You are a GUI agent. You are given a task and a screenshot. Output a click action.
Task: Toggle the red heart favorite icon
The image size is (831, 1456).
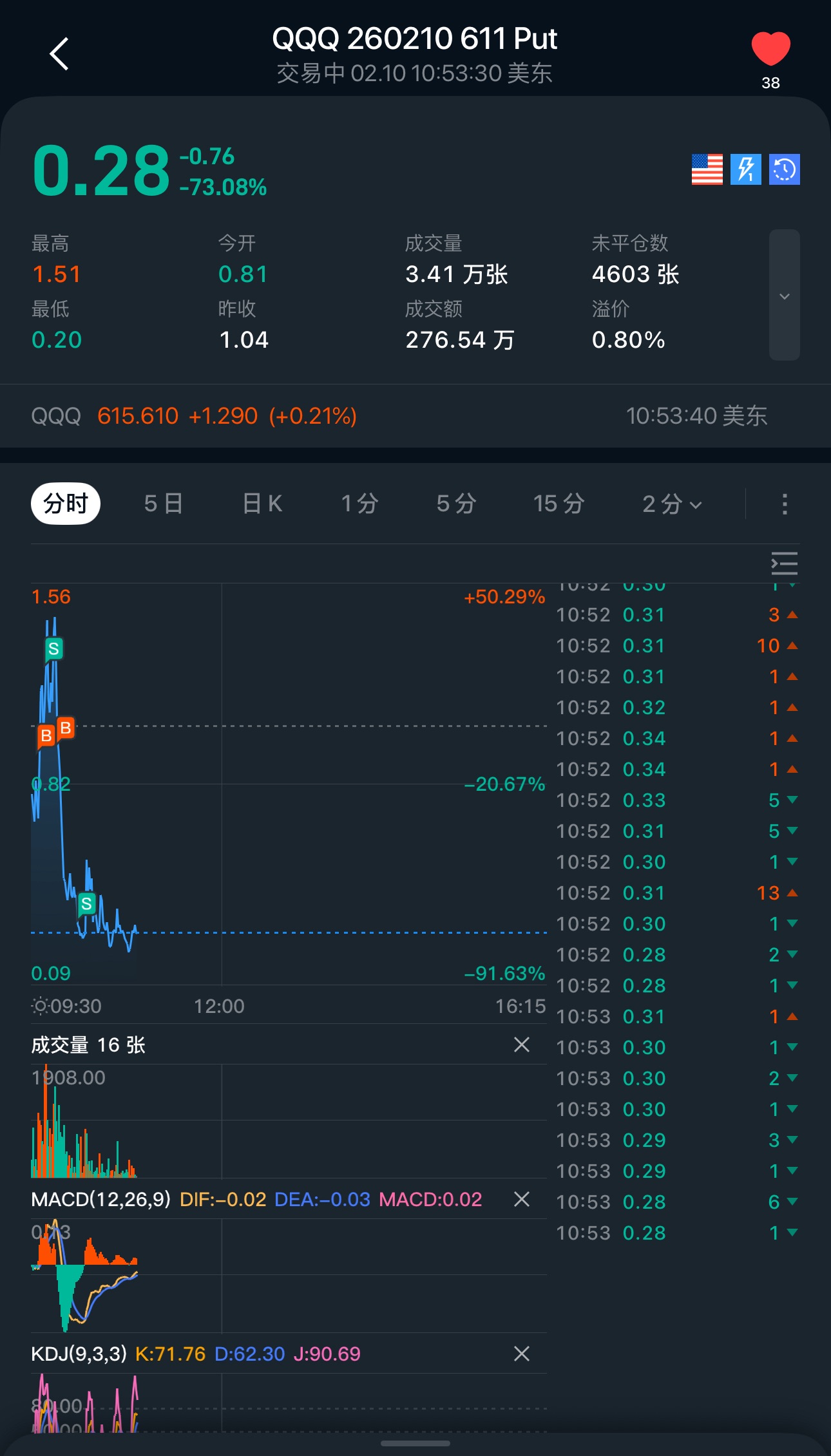pyautogui.click(x=770, y=50)
